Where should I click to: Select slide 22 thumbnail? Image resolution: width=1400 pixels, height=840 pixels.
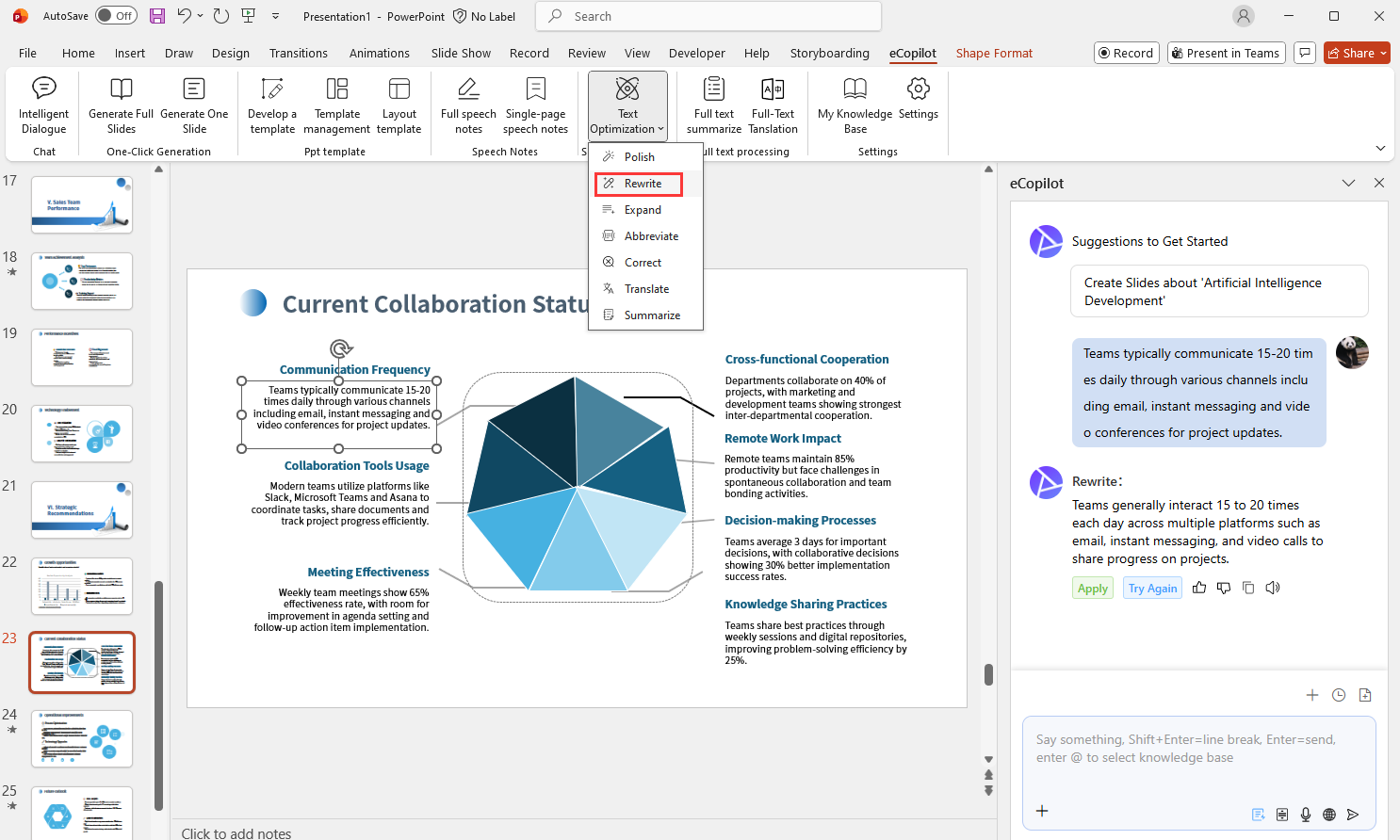82,586
